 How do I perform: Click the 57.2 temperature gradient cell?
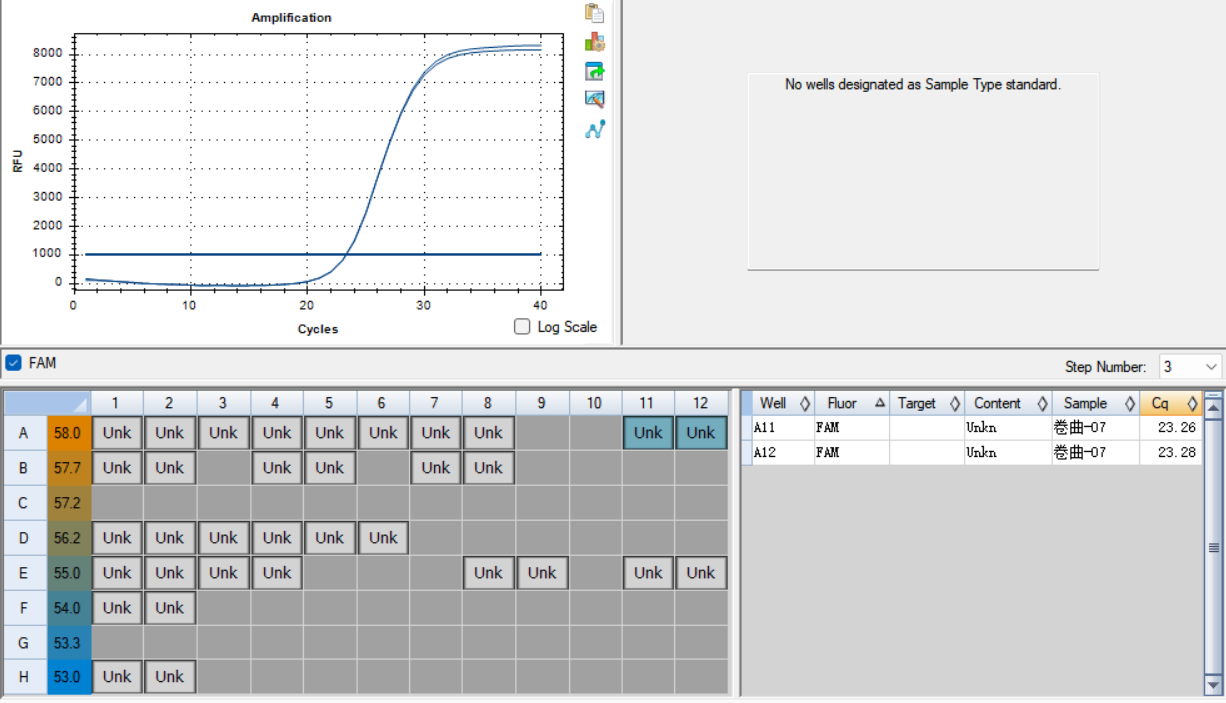pos(68,503)
